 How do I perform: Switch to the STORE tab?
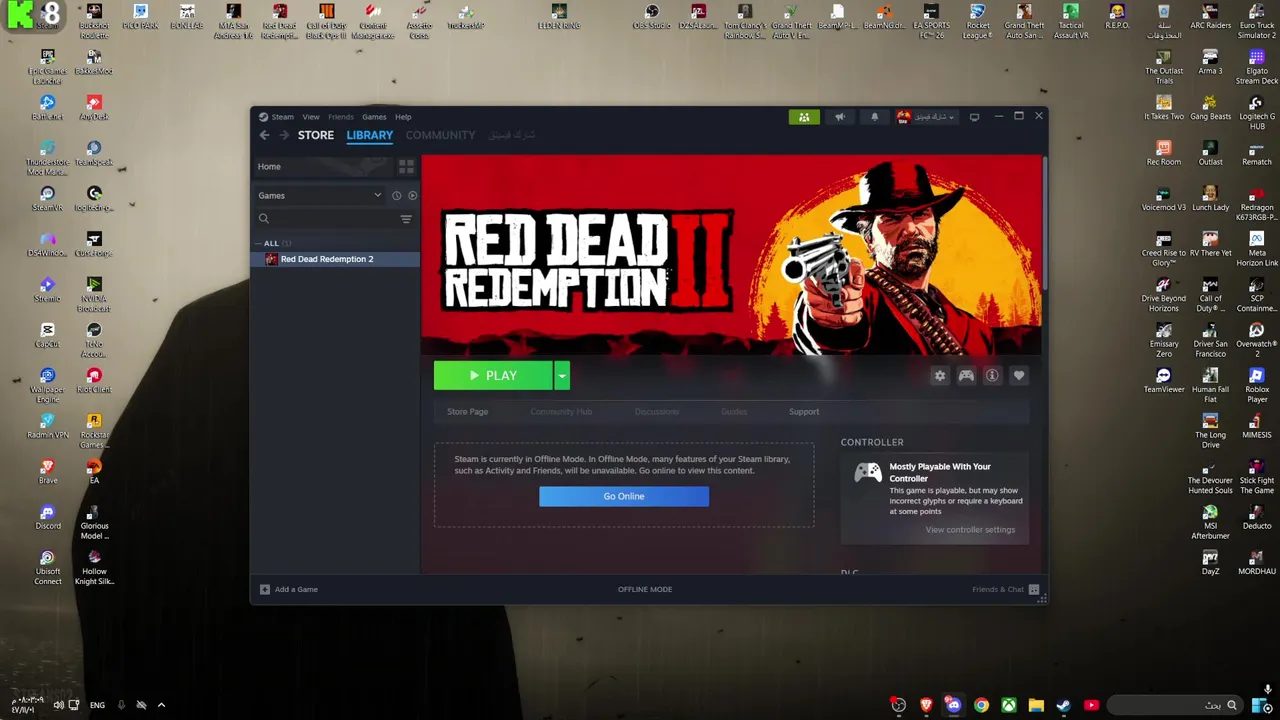click(316, 135)
